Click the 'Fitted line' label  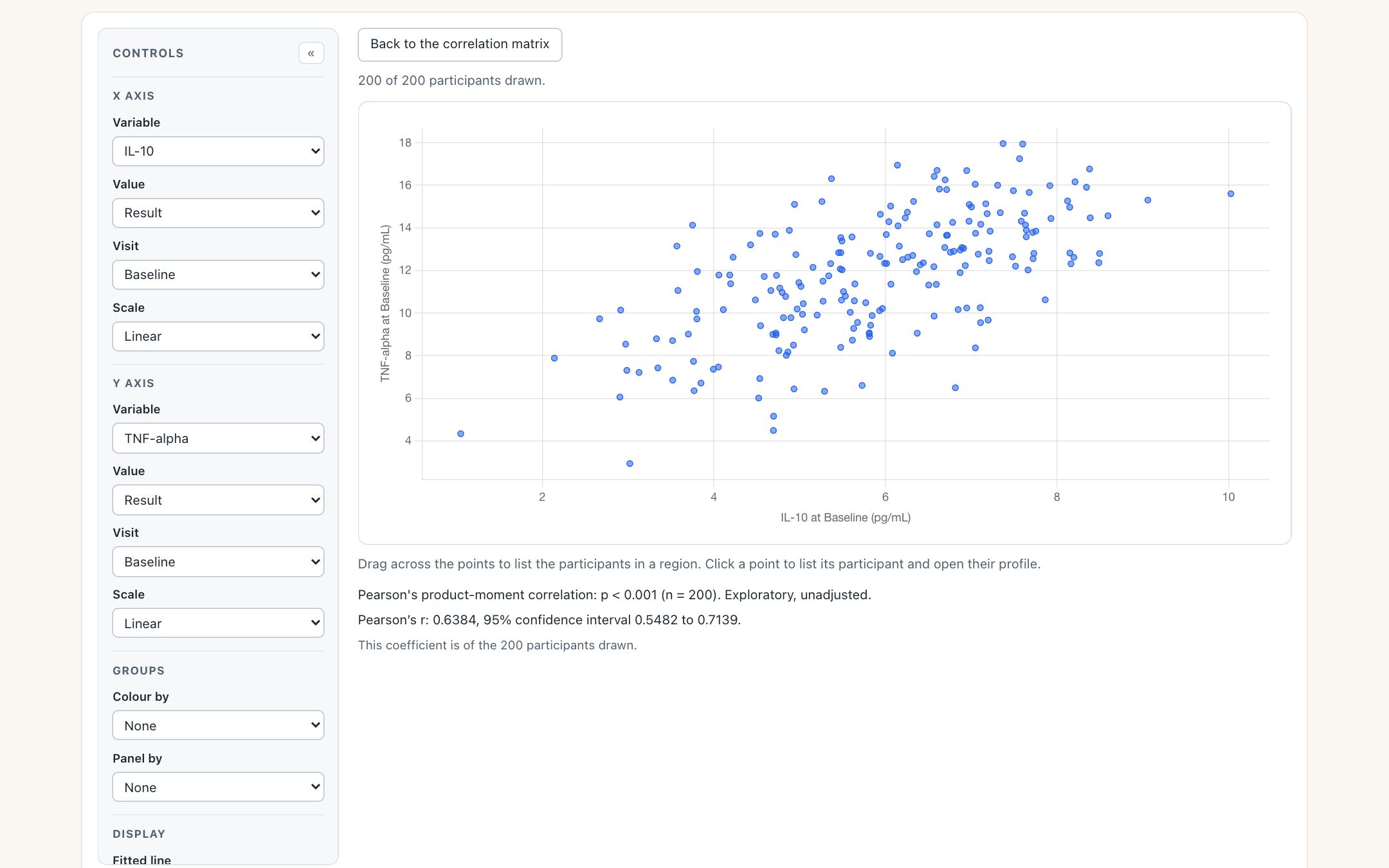pos(141,860)
